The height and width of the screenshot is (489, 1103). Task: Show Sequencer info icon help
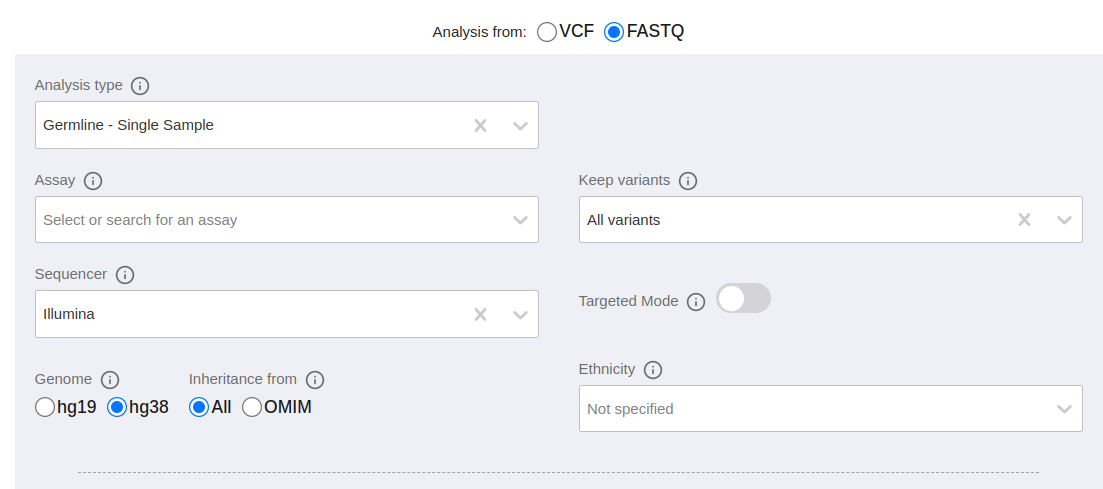[125, 275]
